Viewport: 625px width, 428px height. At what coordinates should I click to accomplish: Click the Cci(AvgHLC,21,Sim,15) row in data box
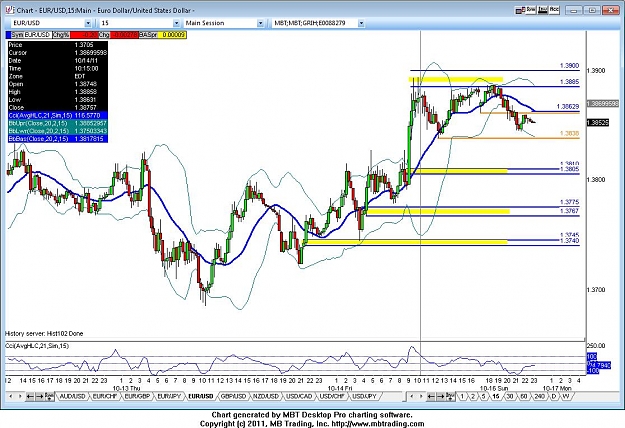click(57, 115)
